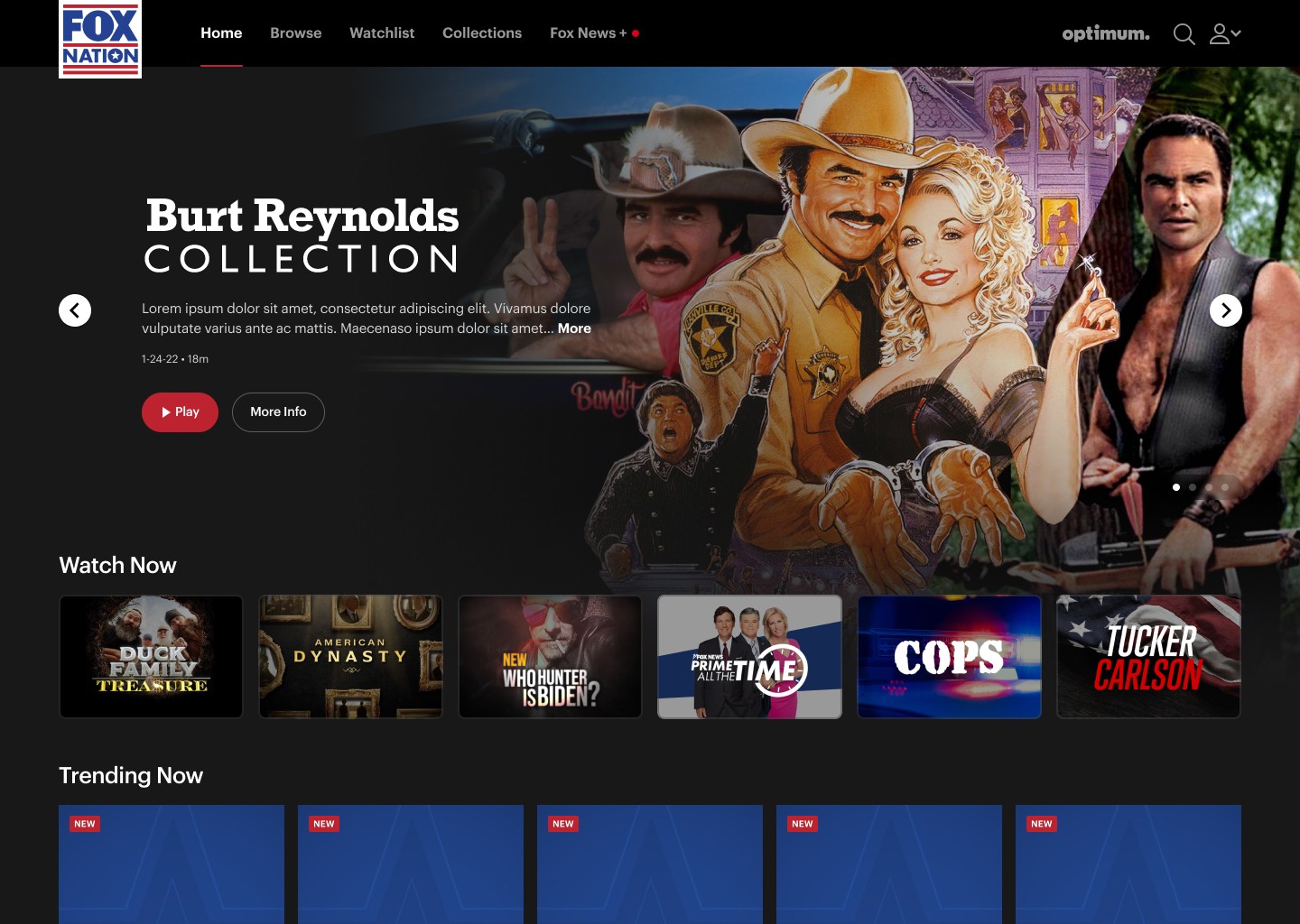Viewport: 1300px width, 924px height.
Task: Open Primetime All the Time thumbnail
Action: point(749,657)
